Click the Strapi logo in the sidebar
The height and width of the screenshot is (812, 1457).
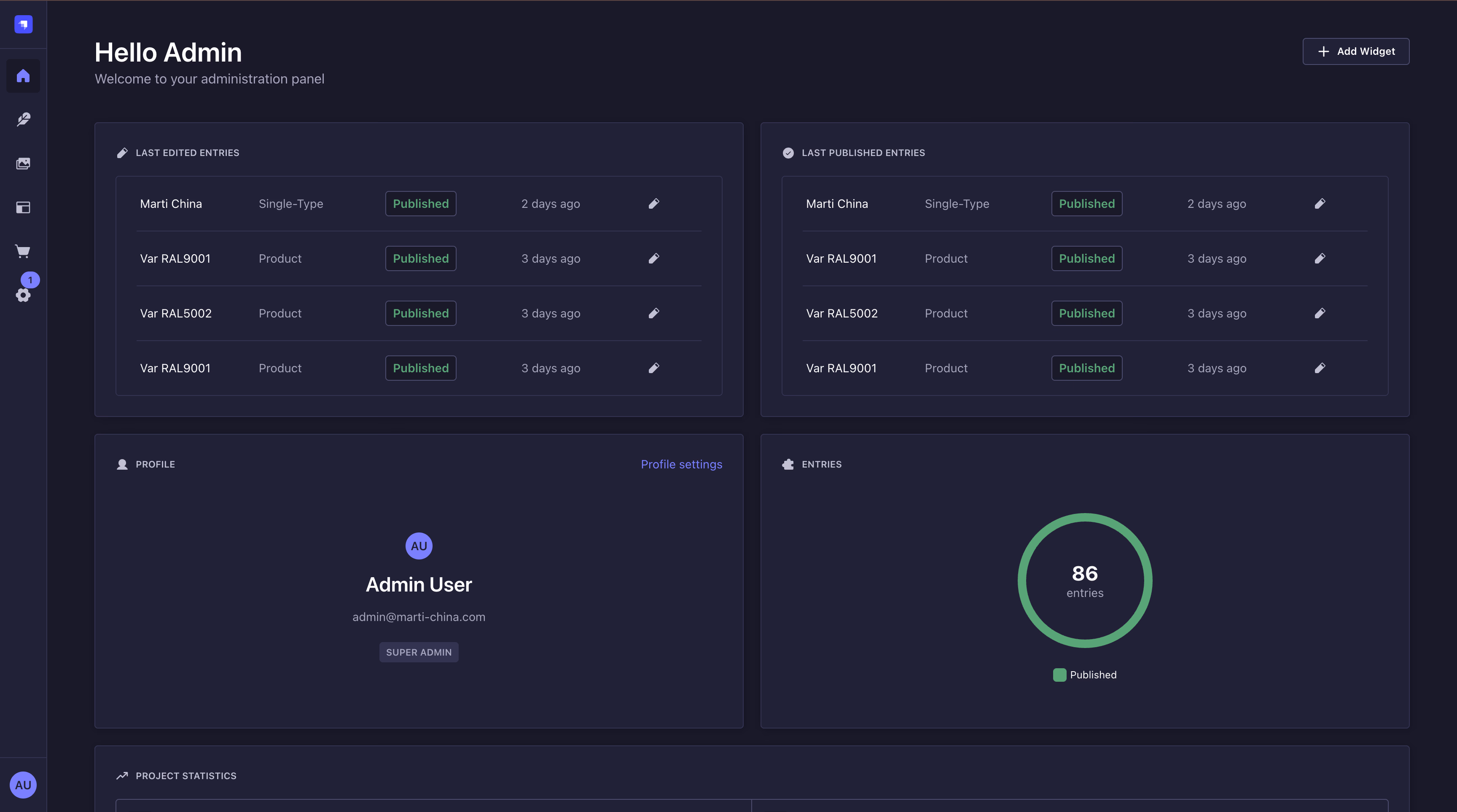pyautogui.click(x=23, y=24)
